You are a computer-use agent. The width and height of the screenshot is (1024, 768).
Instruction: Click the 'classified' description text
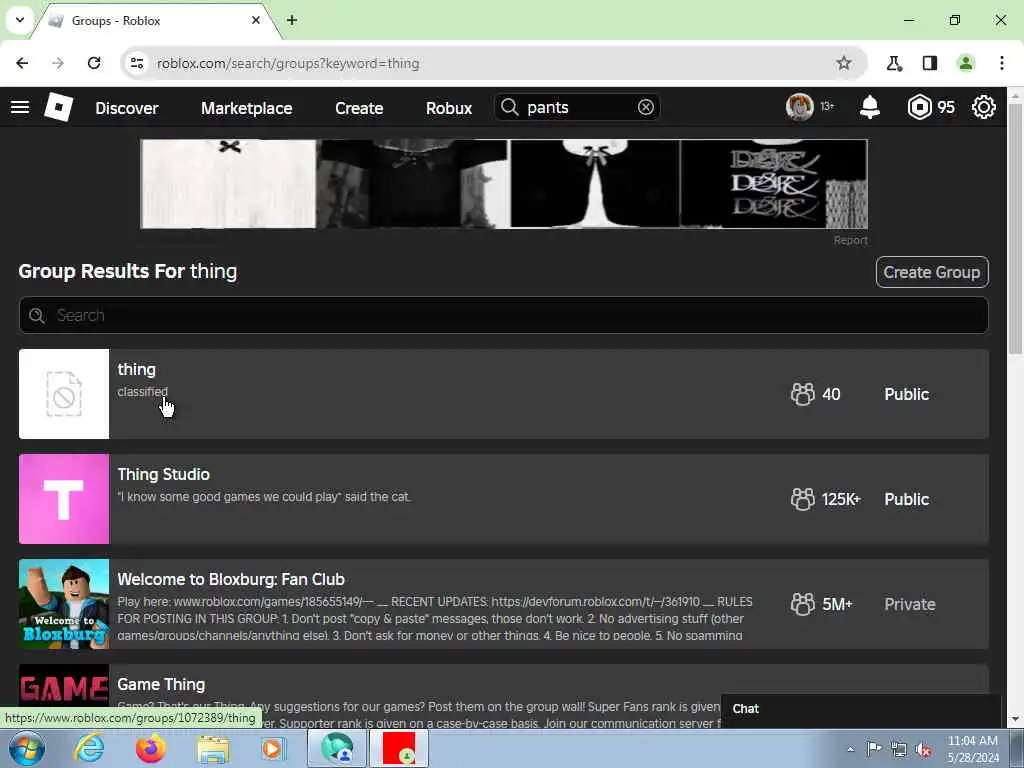[142, 392]
